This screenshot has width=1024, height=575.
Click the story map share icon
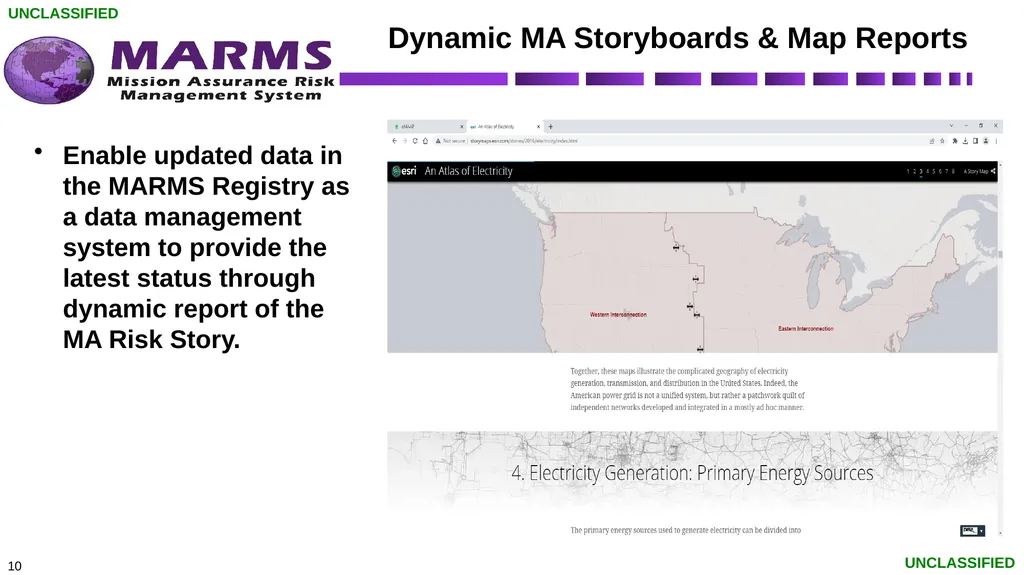(993, 171)
